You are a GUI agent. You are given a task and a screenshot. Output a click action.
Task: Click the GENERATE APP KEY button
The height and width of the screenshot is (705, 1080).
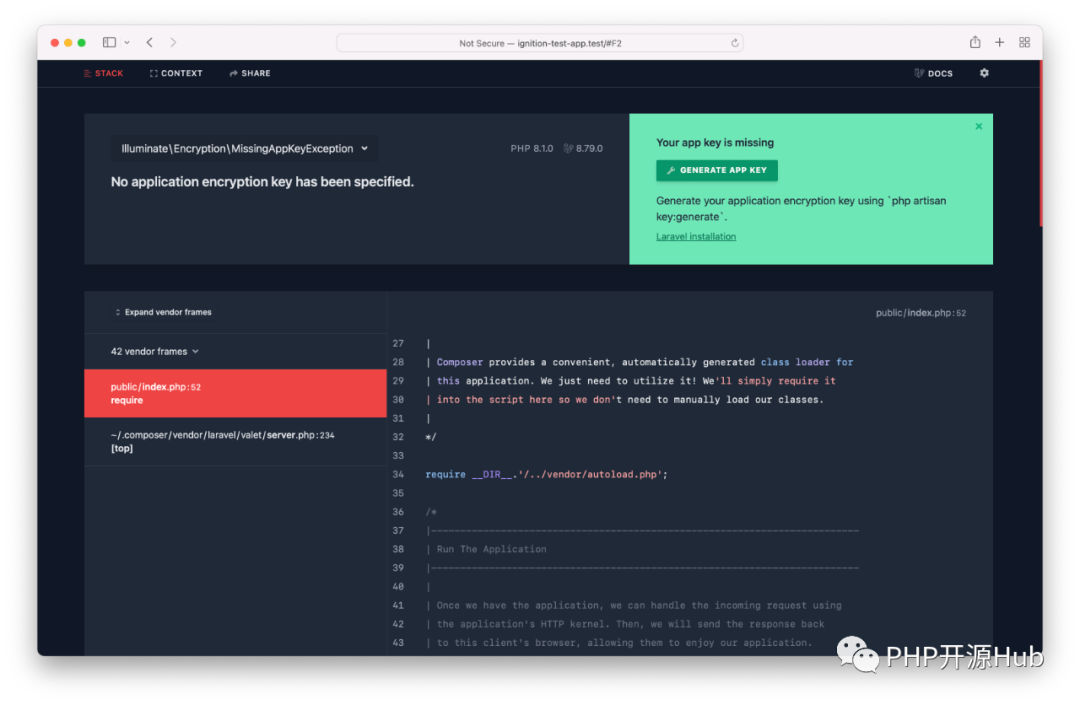tap(716, 170)
